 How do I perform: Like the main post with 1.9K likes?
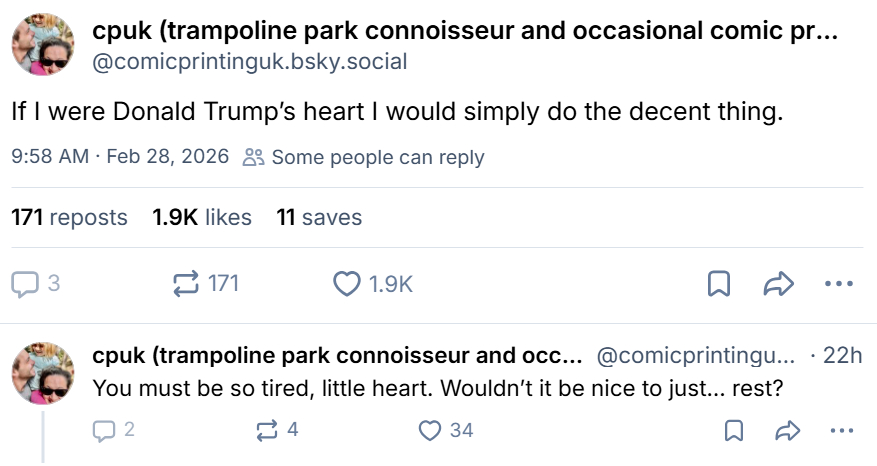347,284
